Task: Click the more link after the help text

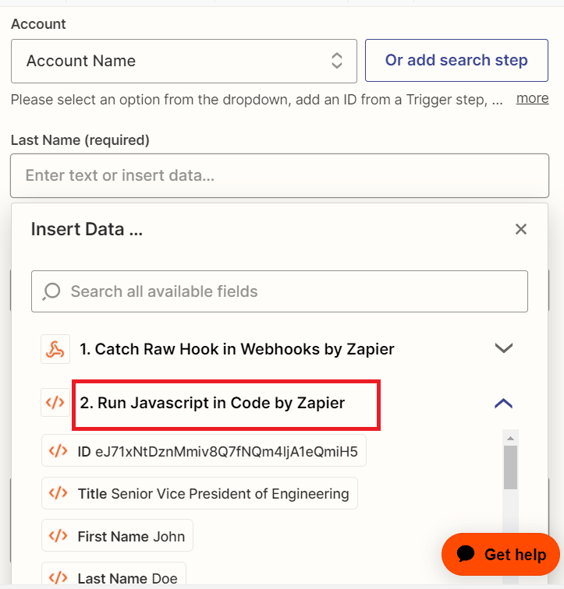Action: coord(532,98)
